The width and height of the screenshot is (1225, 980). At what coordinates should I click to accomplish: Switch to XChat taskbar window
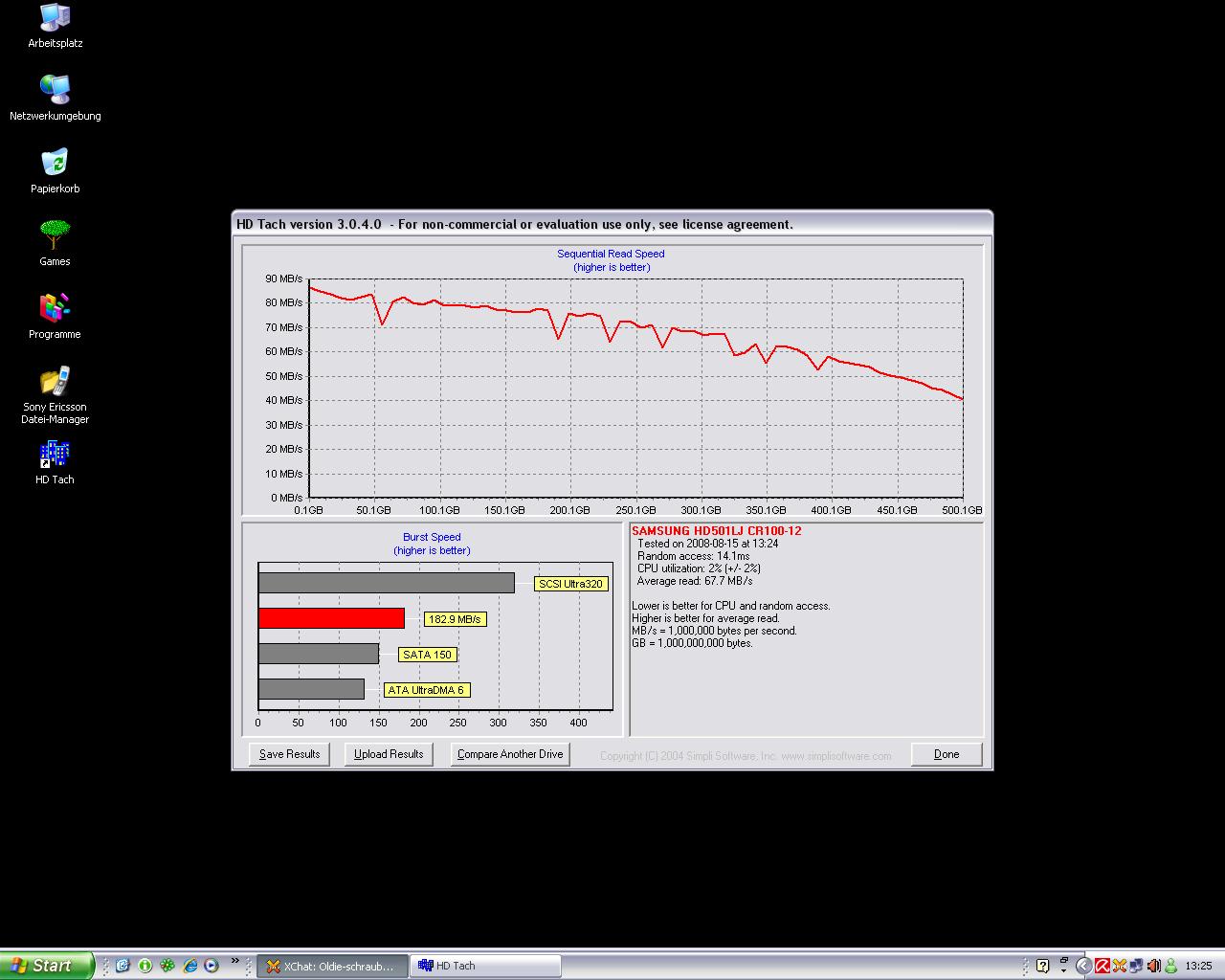point(332,966)
